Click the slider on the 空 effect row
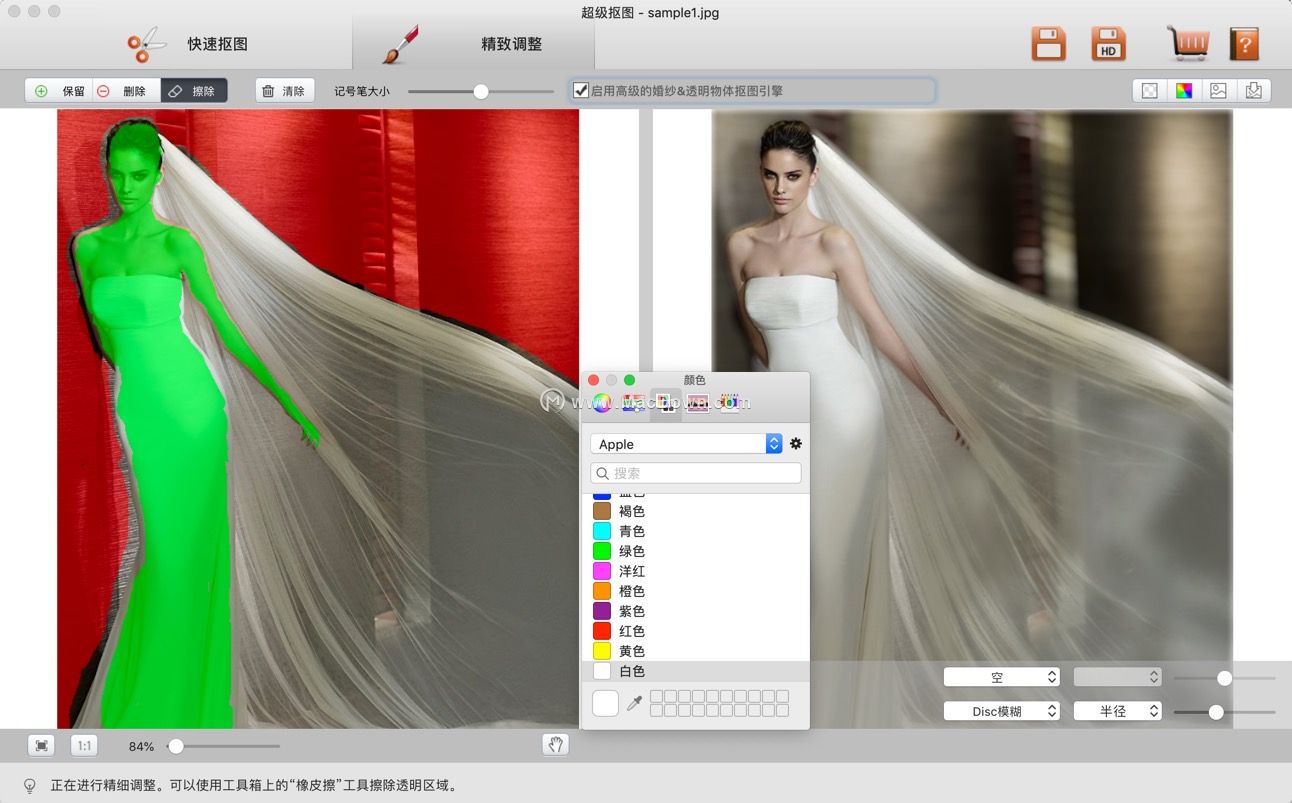This screenshot has width=1292, height=803. click(1224, 678)
